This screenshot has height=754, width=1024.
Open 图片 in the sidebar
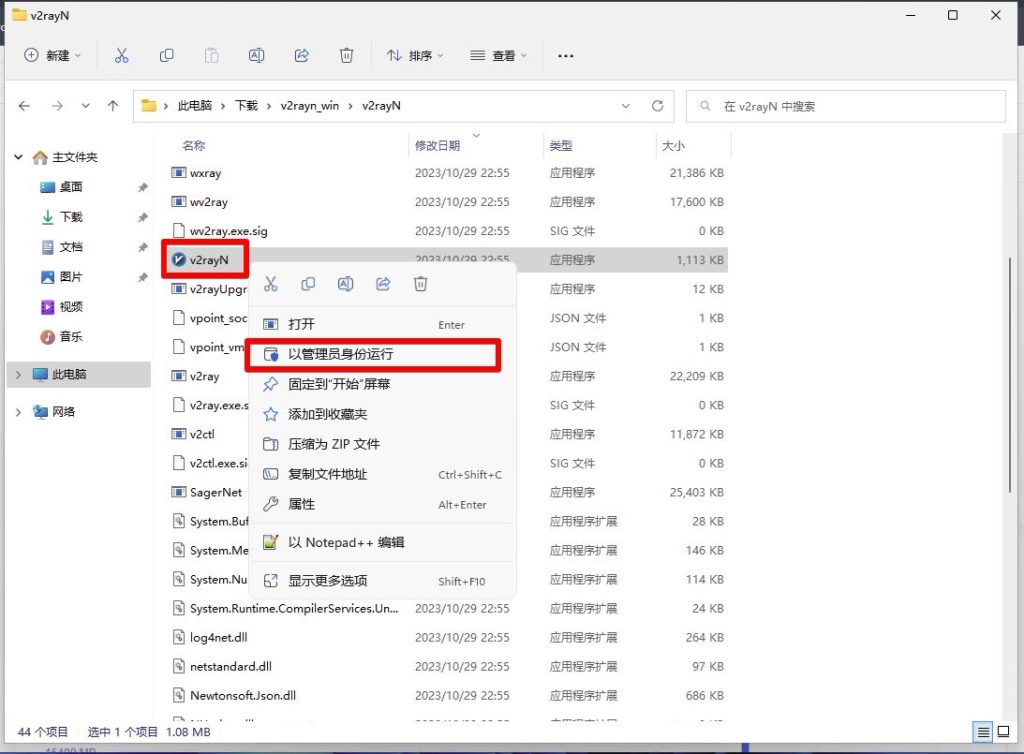point(71,277)
